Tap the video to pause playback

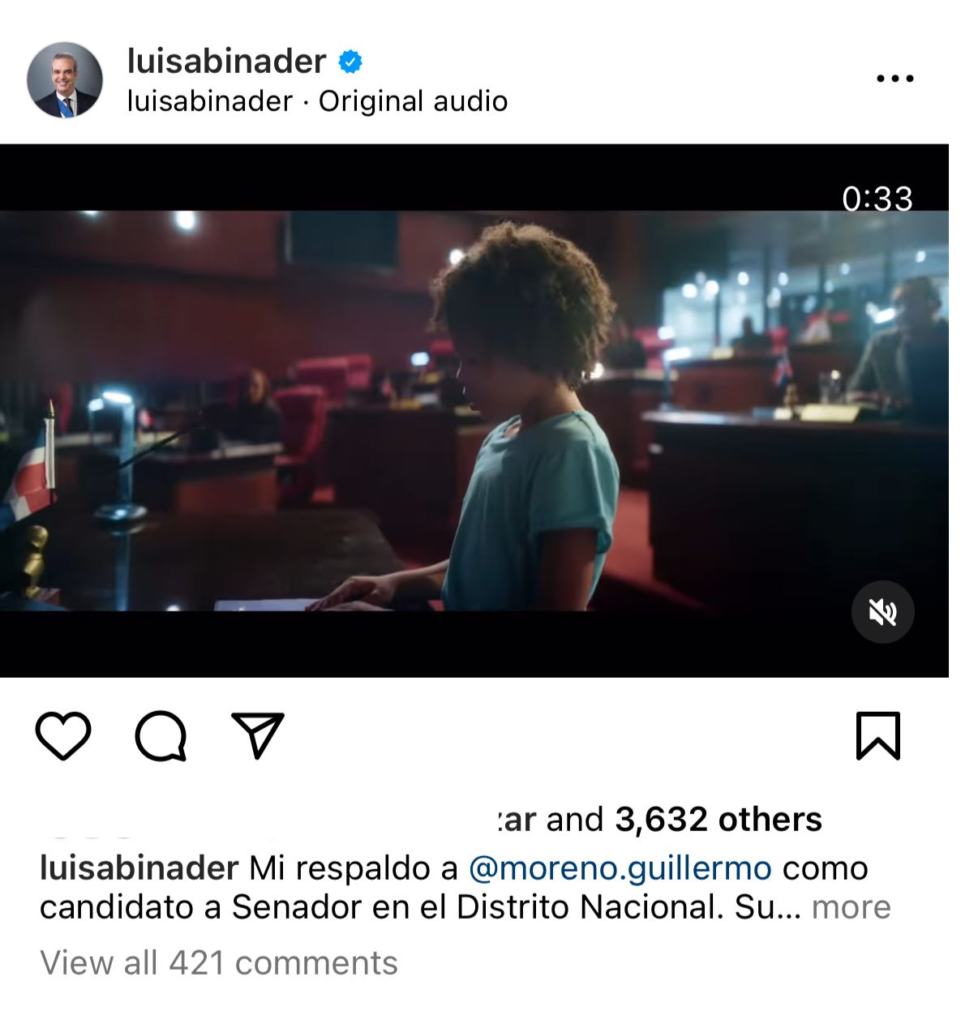[474, 410]
